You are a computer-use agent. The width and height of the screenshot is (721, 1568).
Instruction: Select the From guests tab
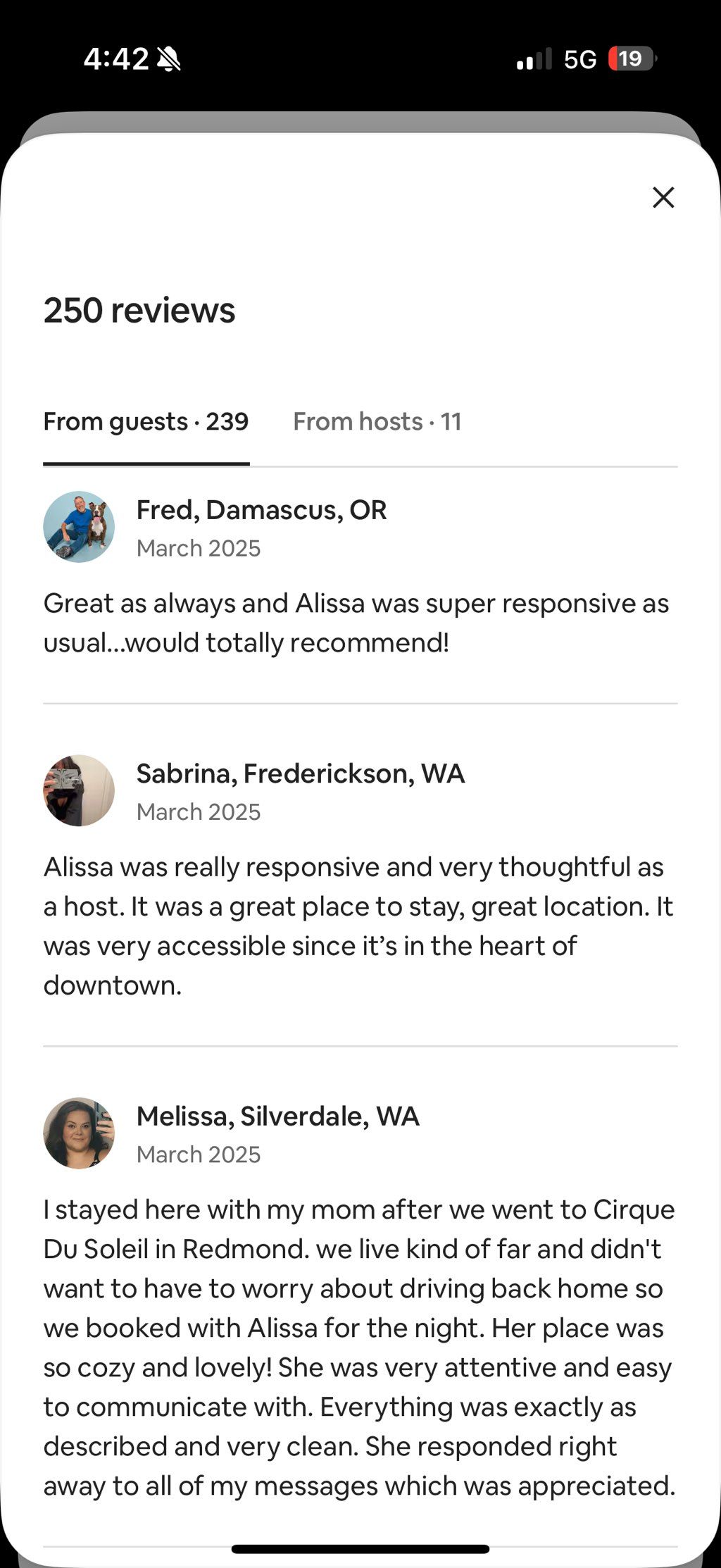146,421
